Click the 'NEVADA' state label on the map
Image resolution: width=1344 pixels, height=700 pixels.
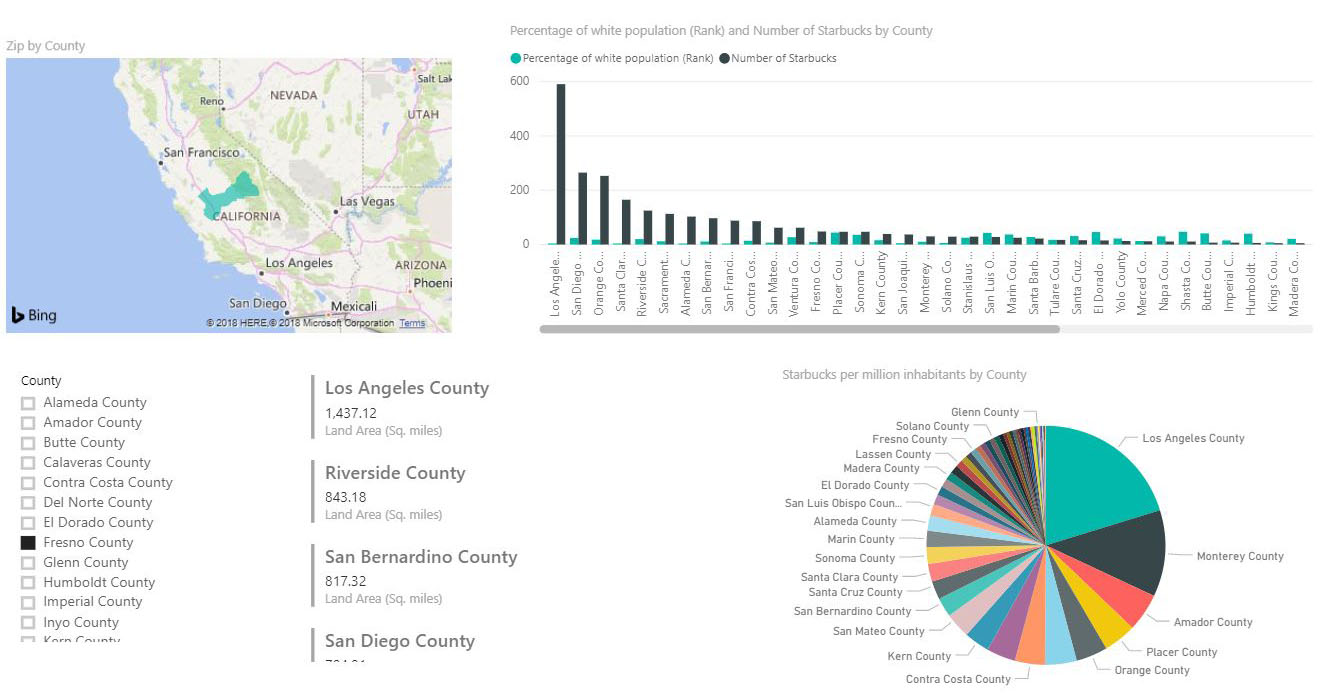(x=293, y=95)
